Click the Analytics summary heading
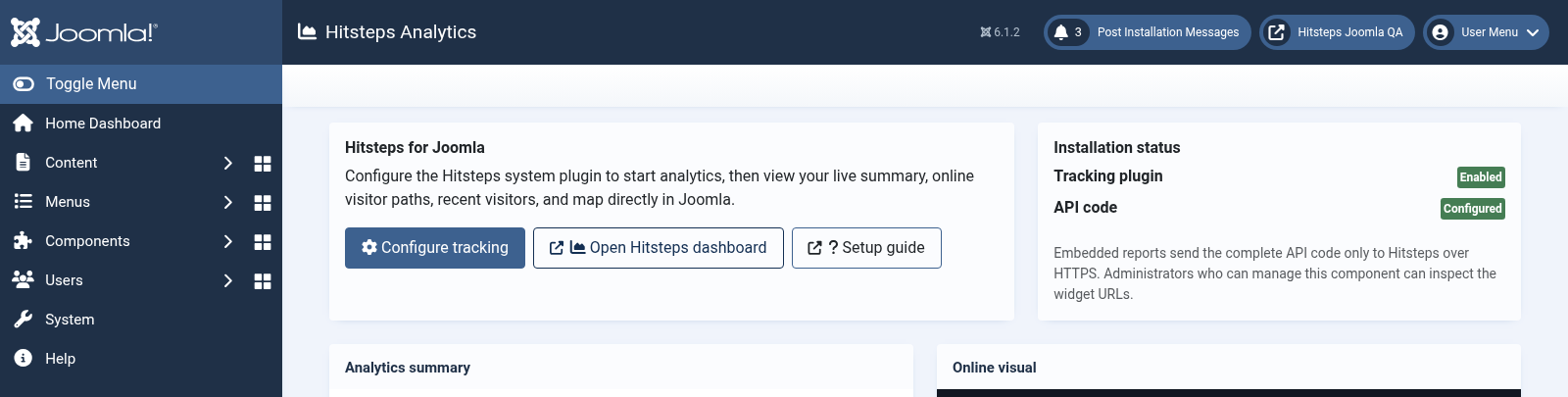This screenshot has width=1568, height=397. (408, 368)
